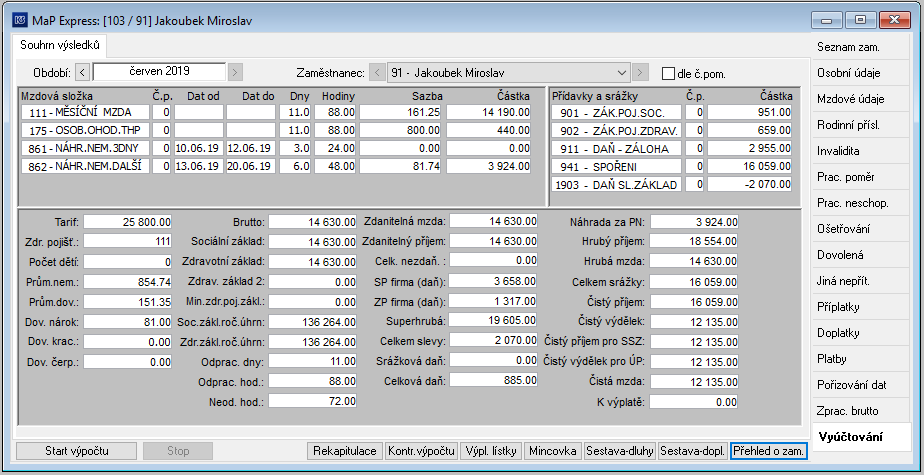Select previous employee arrow
Viewport: 924px width, 475px height.
(378, 73)
